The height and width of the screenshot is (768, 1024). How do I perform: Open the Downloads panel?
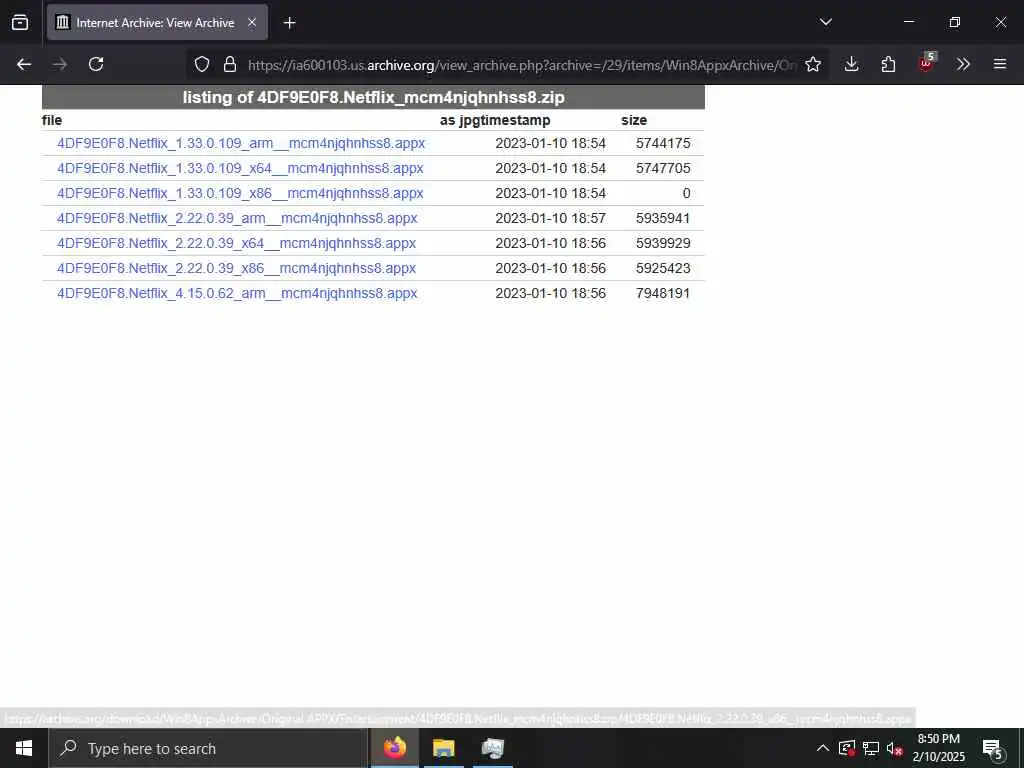(x=851, y=64)
